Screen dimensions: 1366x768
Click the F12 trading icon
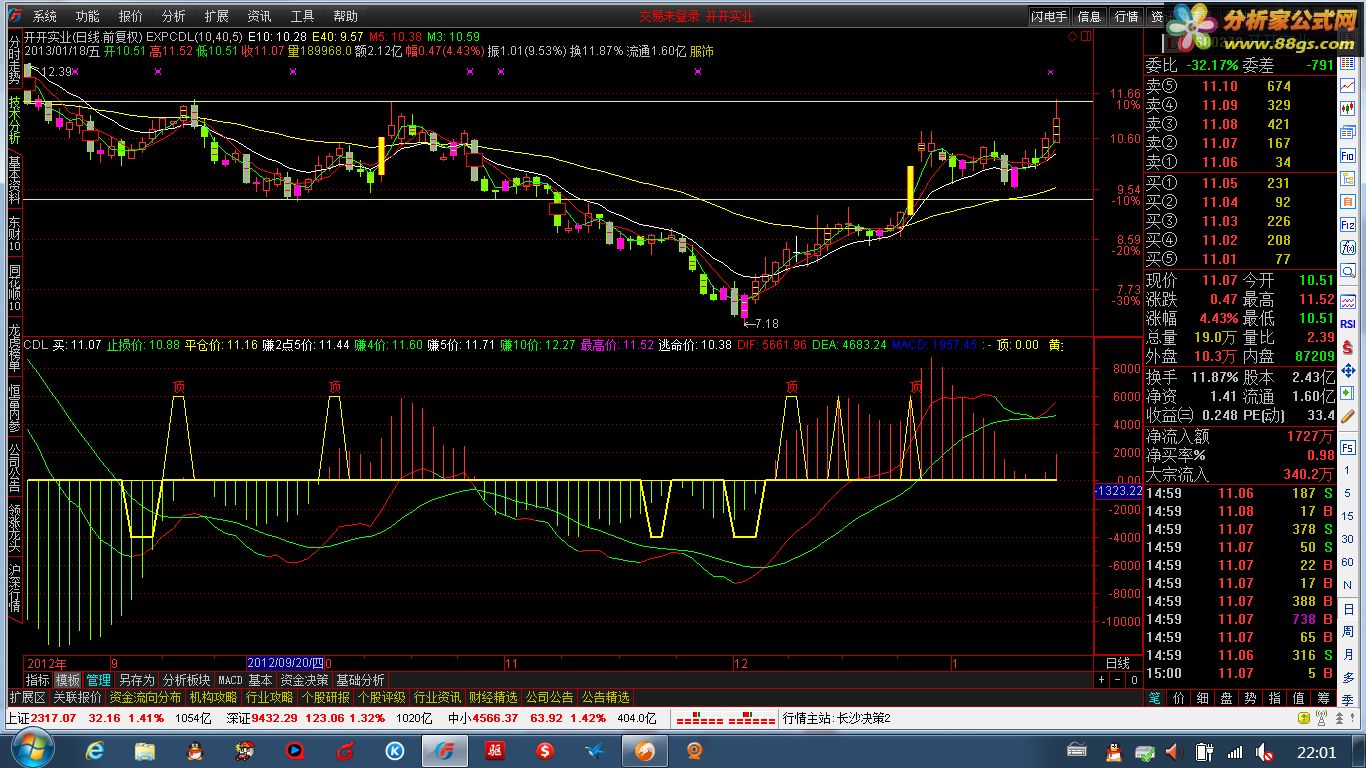tap(1348, 224)
